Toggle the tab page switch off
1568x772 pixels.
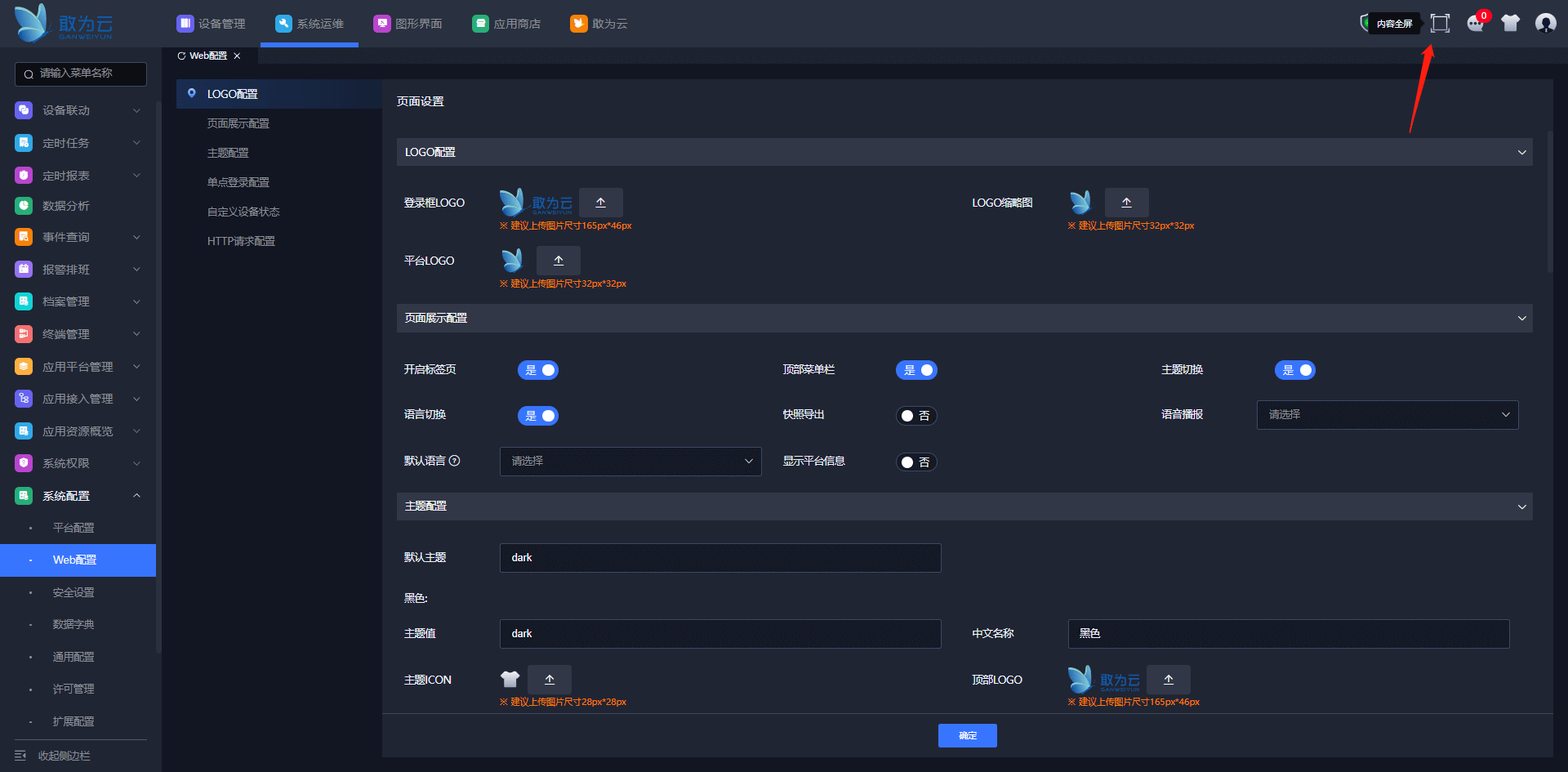[538, 370]
